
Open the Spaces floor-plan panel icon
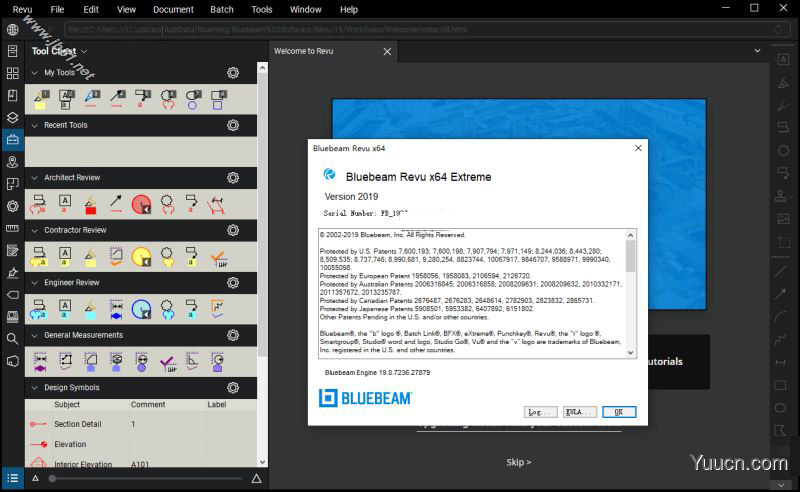pos(13,184)
